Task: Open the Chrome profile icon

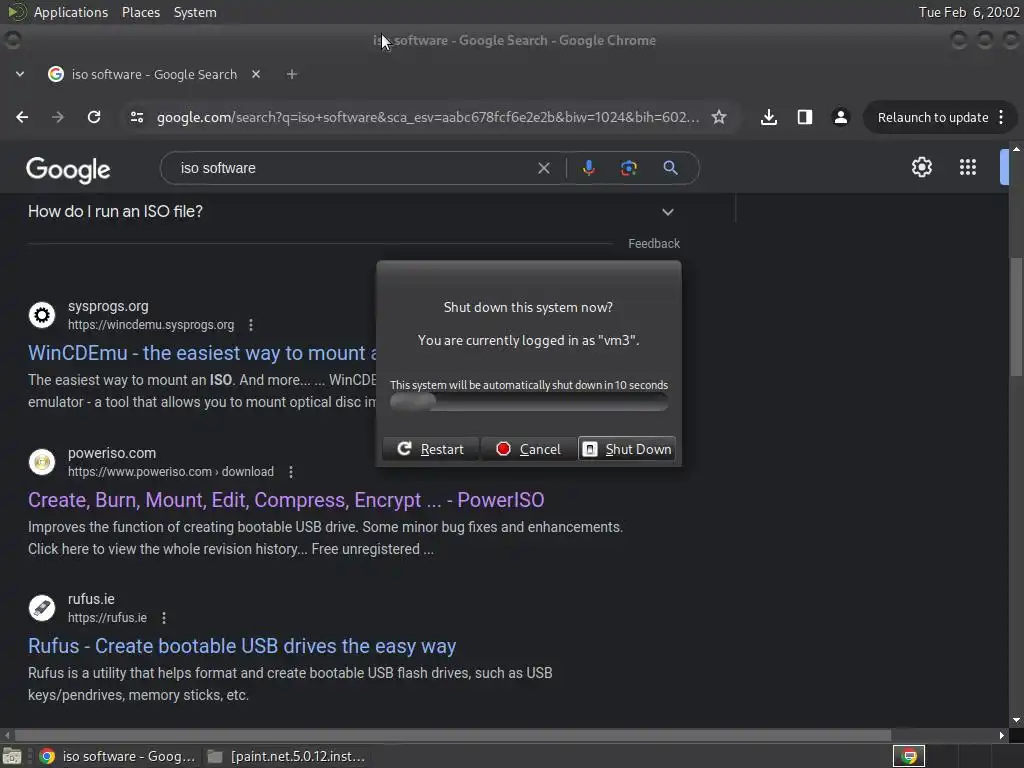Action: pyautogui.click(x=840, y=118)
